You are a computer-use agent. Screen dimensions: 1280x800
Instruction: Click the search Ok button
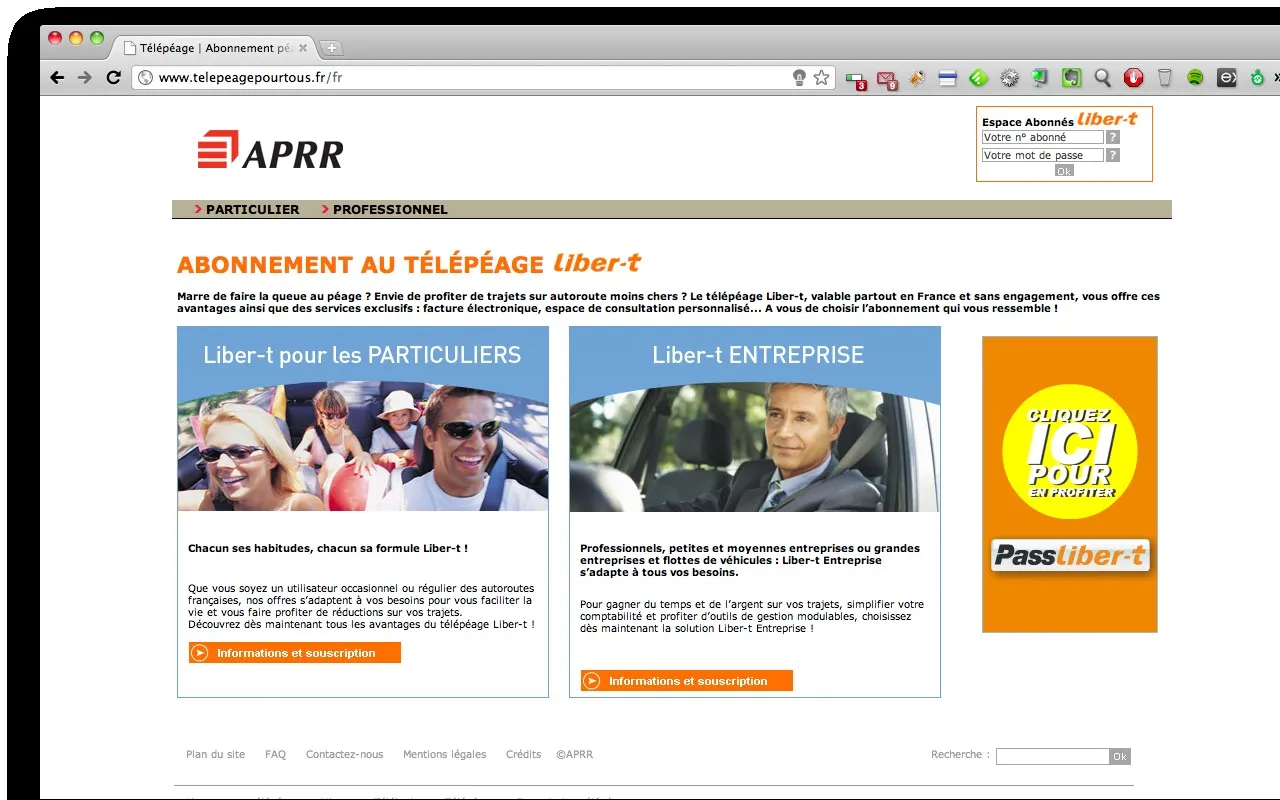click(x=1120, y=757)
